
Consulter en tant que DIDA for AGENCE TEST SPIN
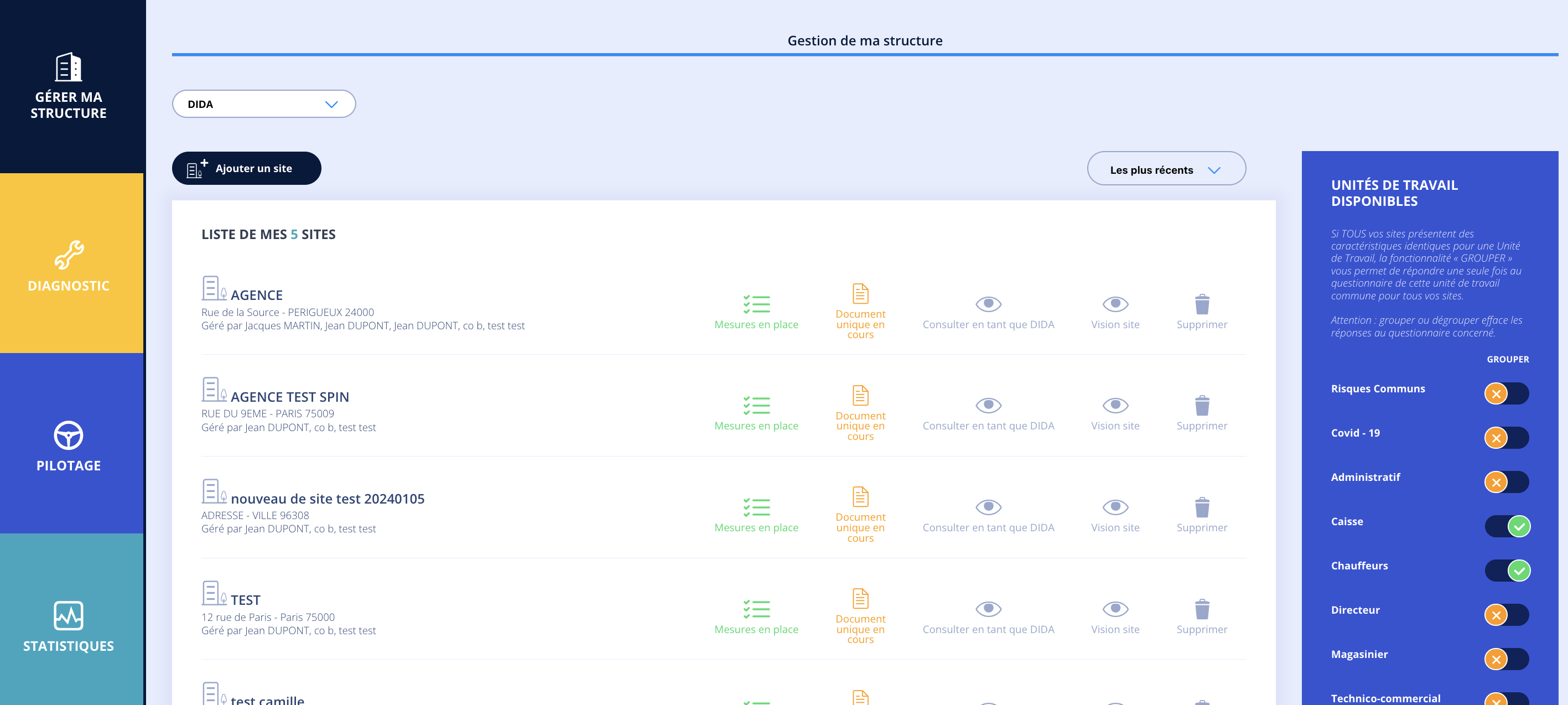pyautogui.click(x=988, y=414)
